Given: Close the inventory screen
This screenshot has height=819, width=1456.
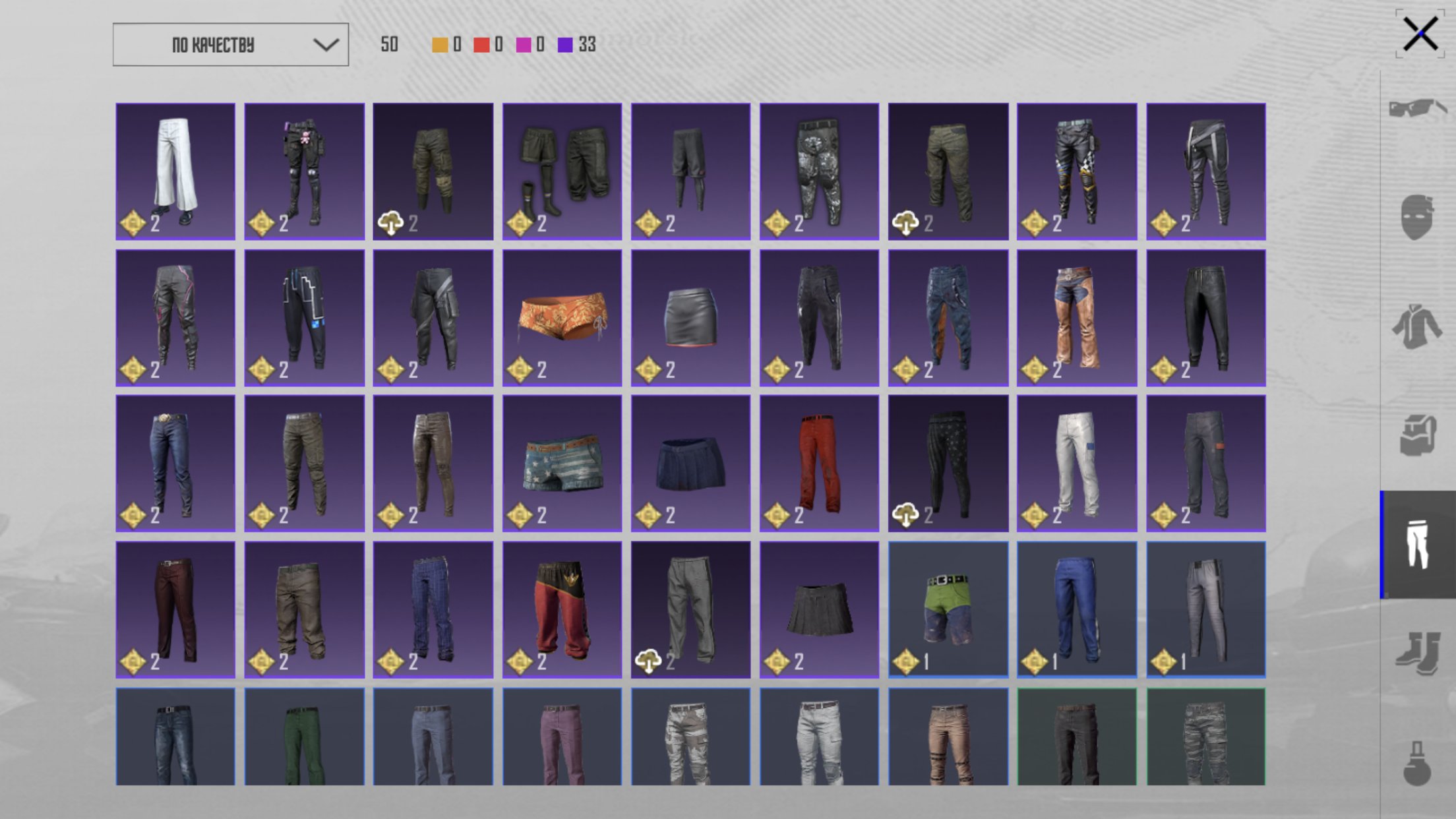Looking at the screenshot, I should (x=1420, y=34).
